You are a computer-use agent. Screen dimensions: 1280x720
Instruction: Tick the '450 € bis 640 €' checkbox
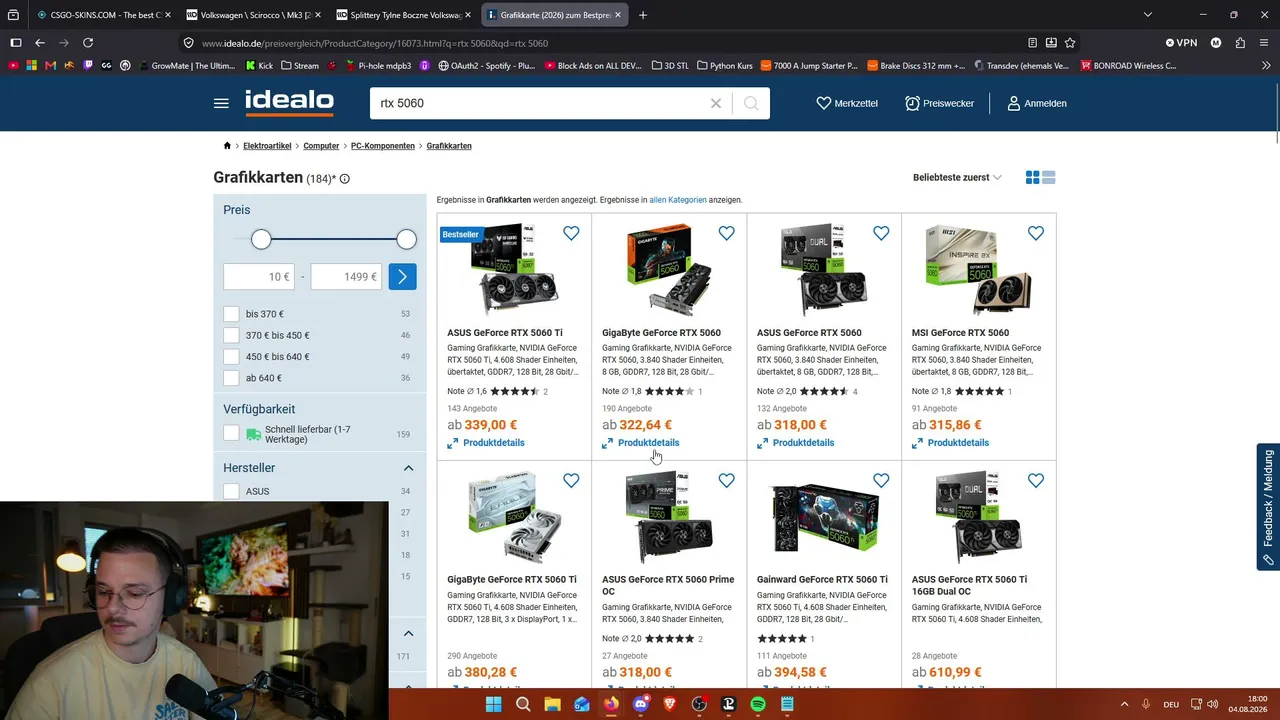click(231, 357)
